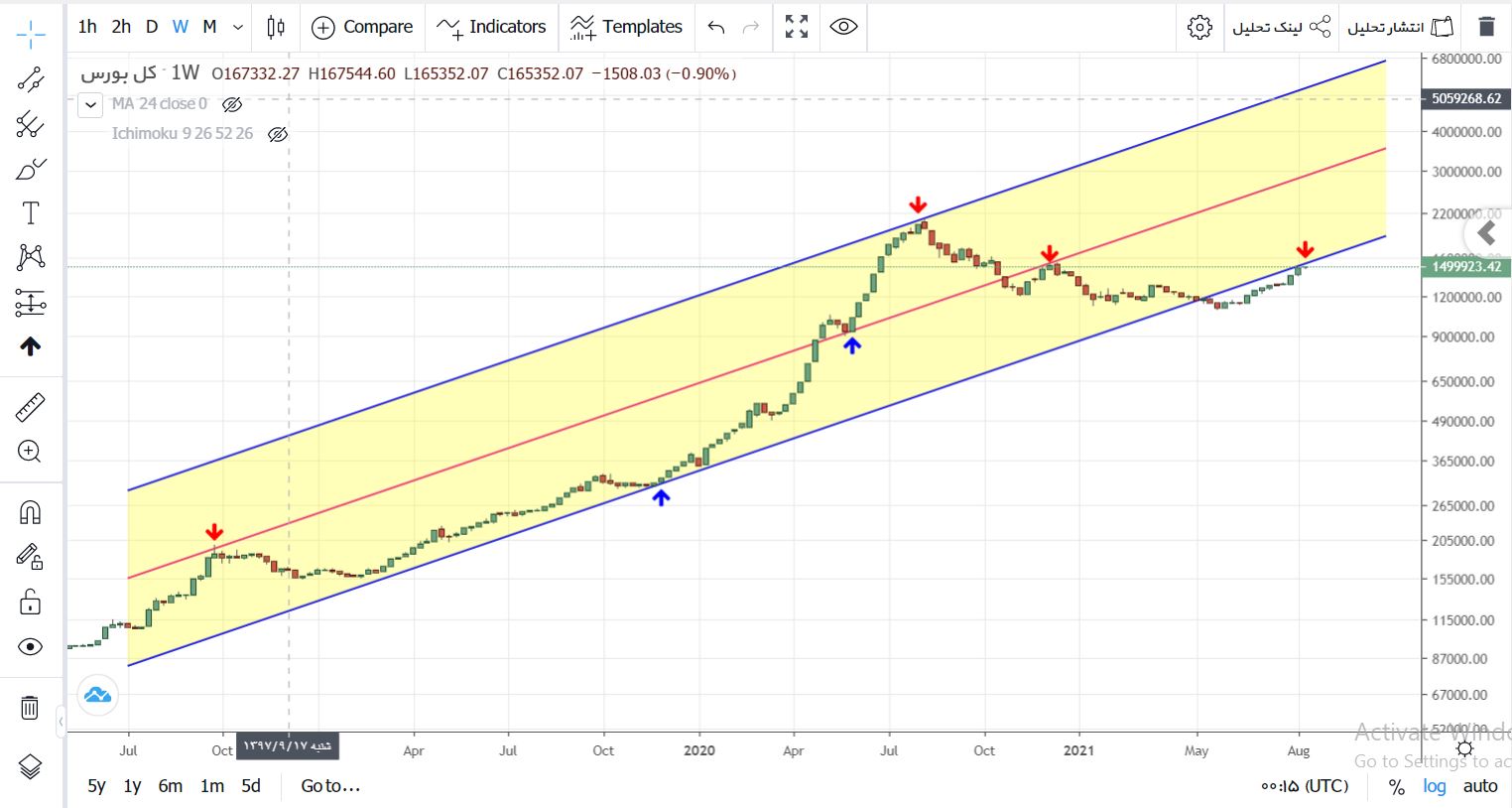Toggle auto scale mode
Viewport: 1512px width, 808px height.
(x=1480, y=786)
